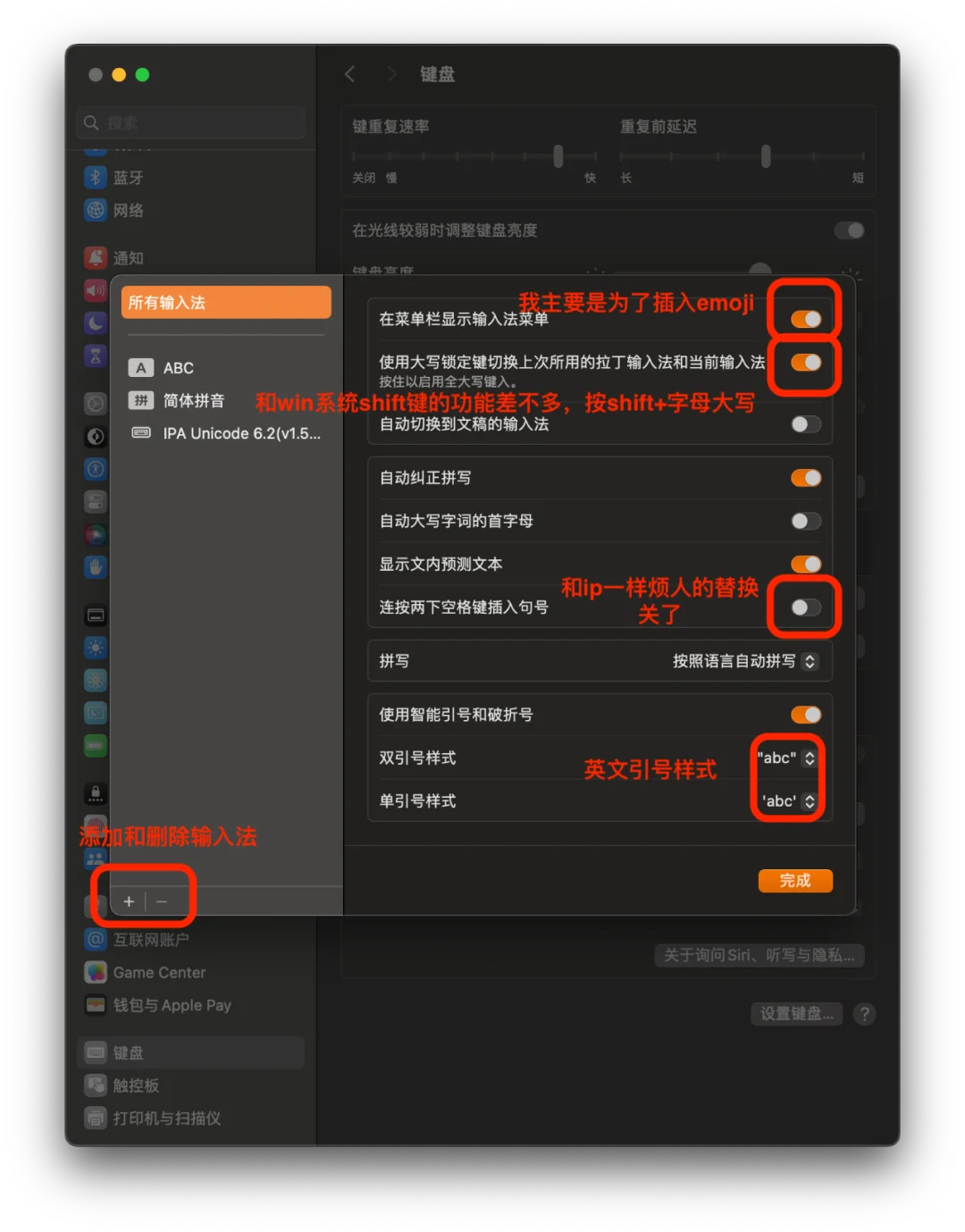
Task: Go back with the left chevron
Action: point(350,74)
